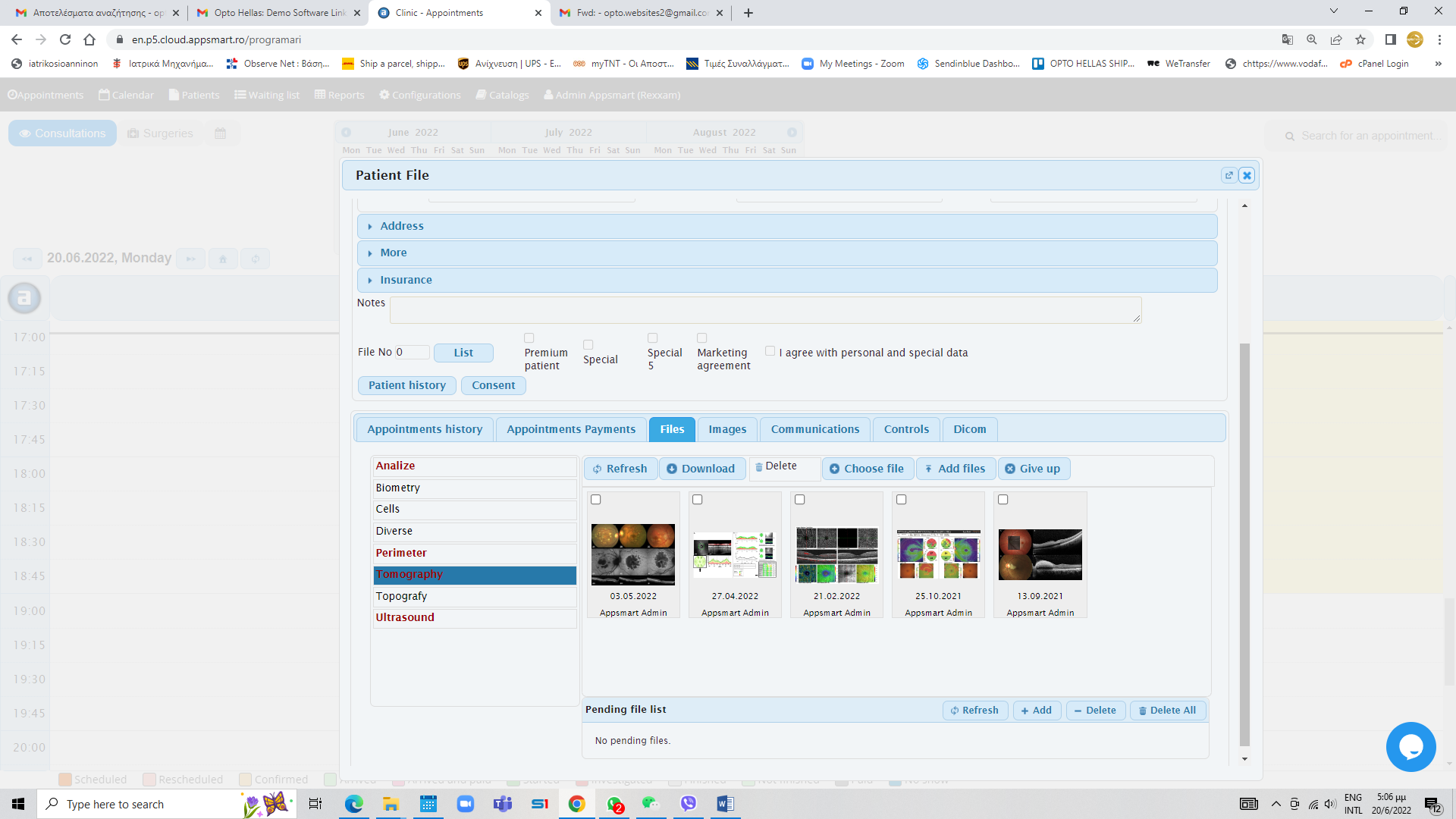The height and width of the screenshot is (819, 1456).
Task: Share this page icon in address bar
Action: 1336,39
